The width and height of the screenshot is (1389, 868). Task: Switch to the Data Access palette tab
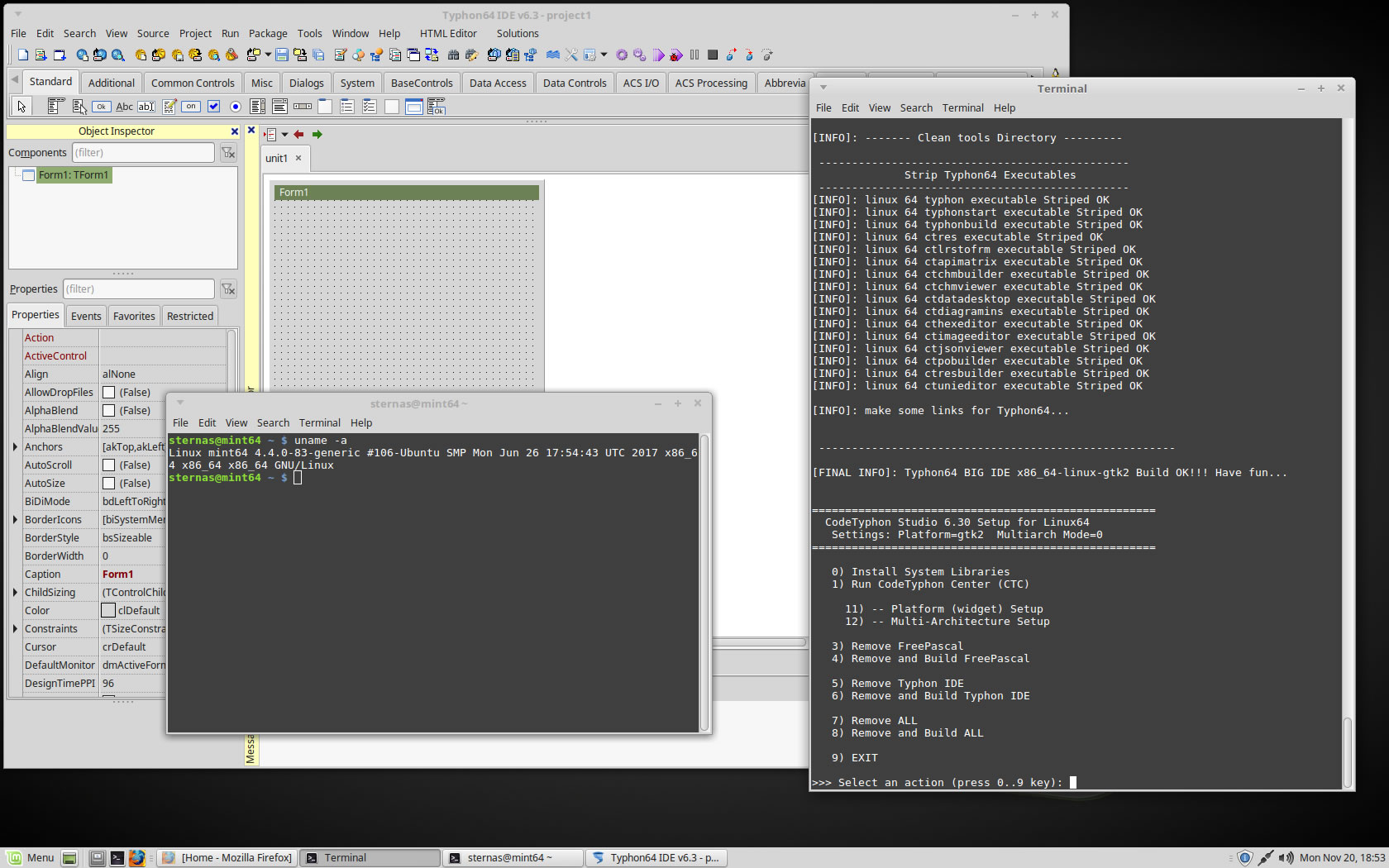(x=498, y=83)
